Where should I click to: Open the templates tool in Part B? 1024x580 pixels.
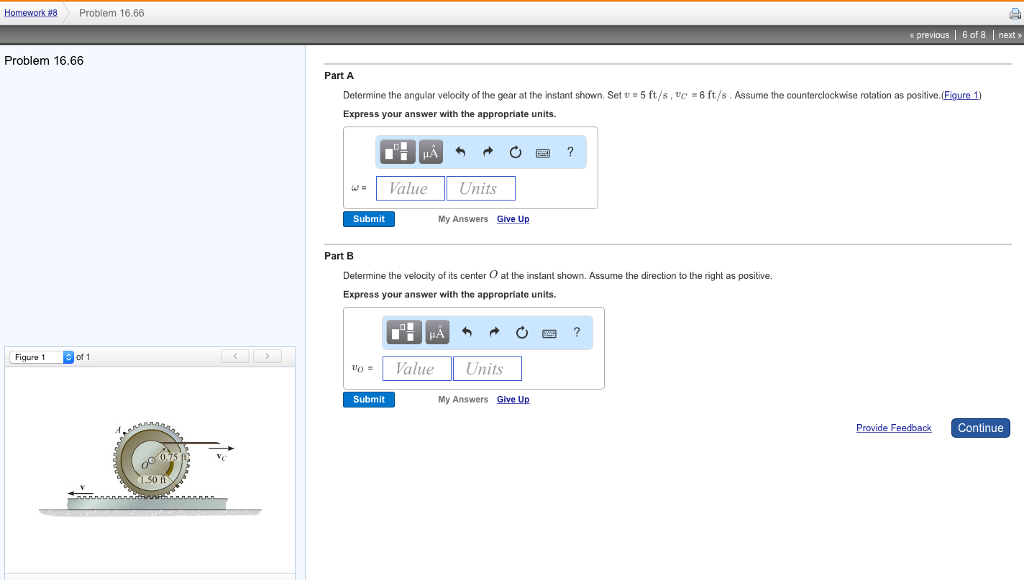405,332
